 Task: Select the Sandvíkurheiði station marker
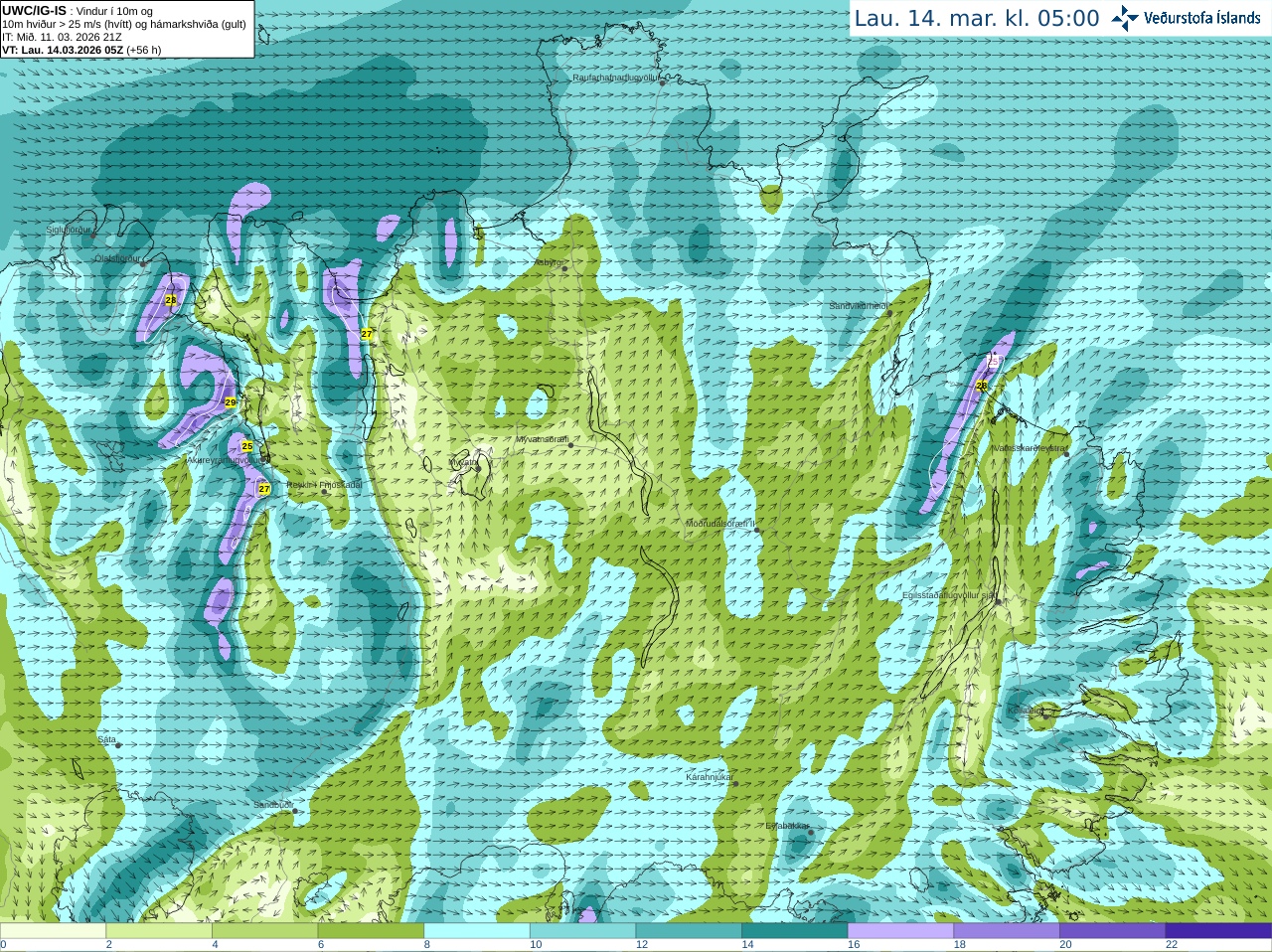tap(890, 313)
